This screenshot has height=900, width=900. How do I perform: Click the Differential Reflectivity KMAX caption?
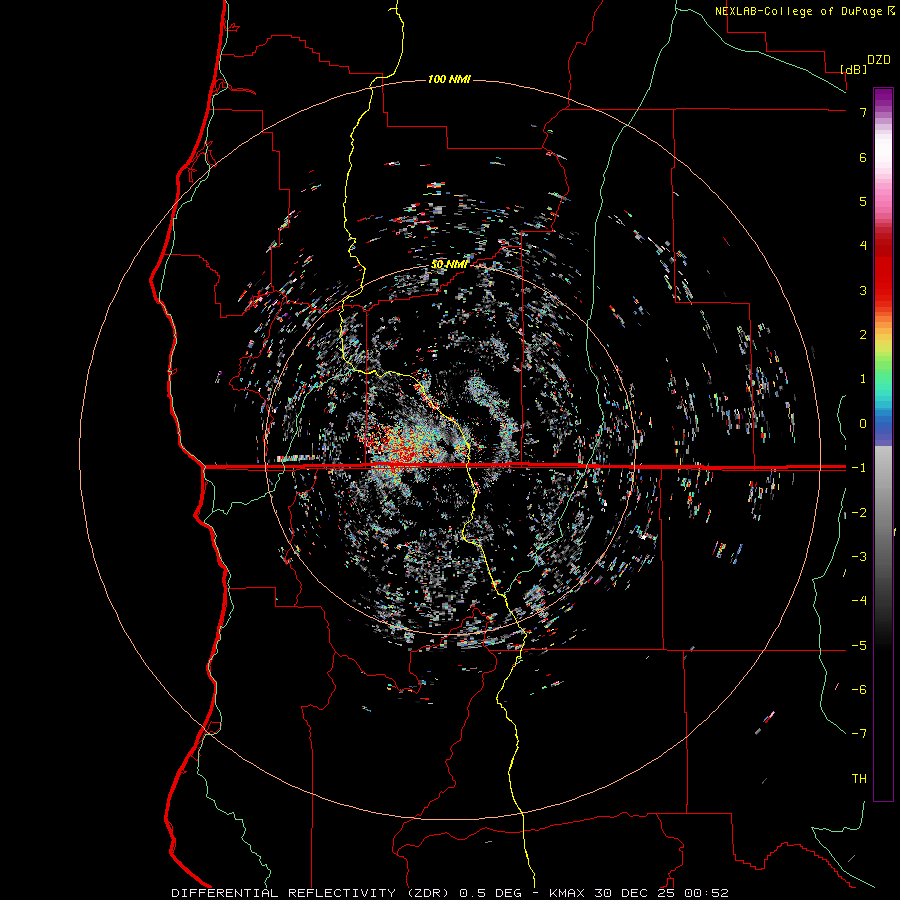click(449, 893)
